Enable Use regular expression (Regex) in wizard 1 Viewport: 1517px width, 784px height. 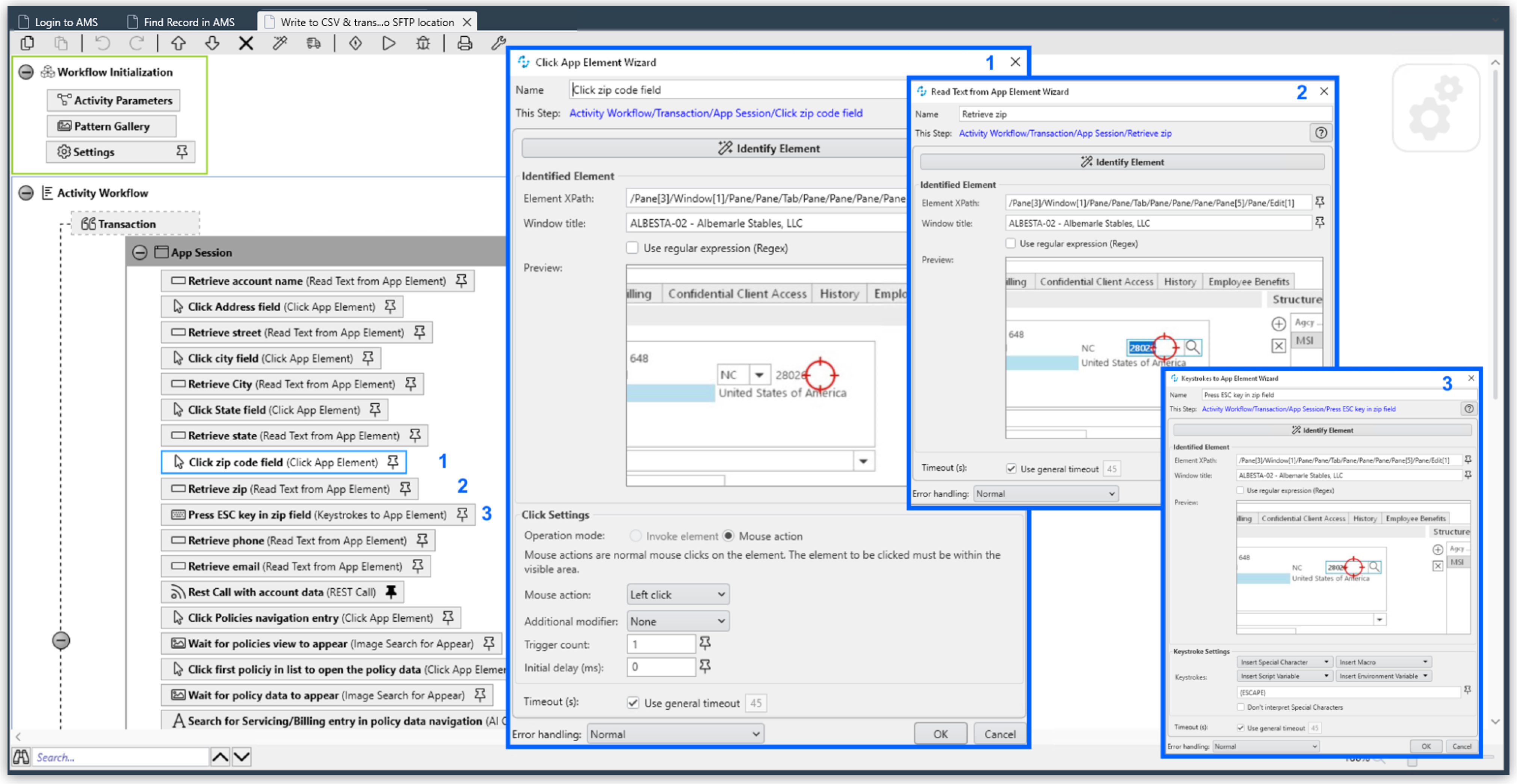pos(633,248)
